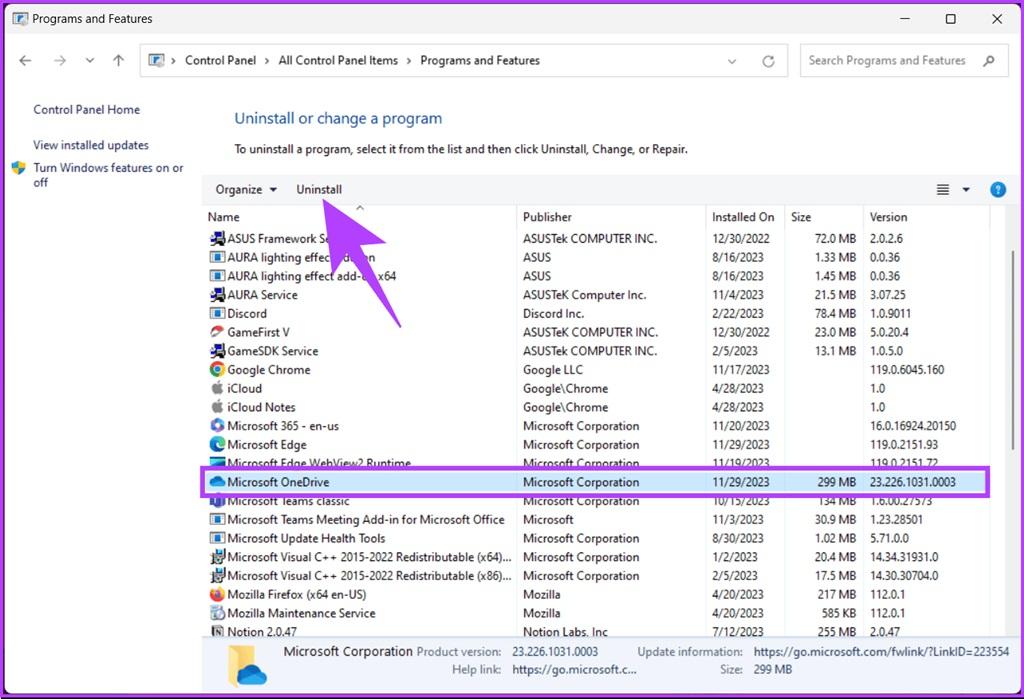Click Mozilla Maintenance Service icon
The image size is (1024, 699).
coord(217,613)
